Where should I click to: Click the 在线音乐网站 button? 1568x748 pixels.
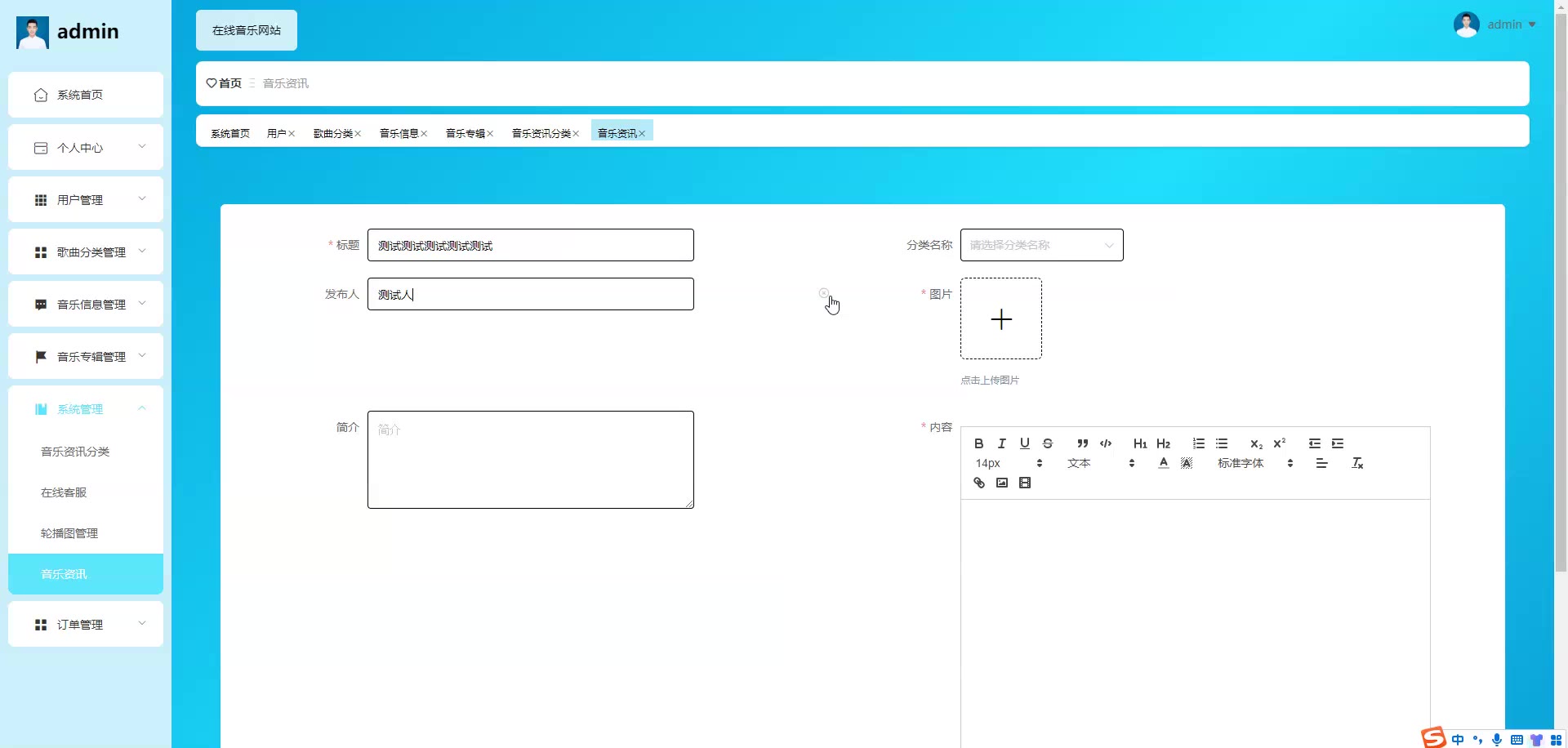(x=247, y=30)
